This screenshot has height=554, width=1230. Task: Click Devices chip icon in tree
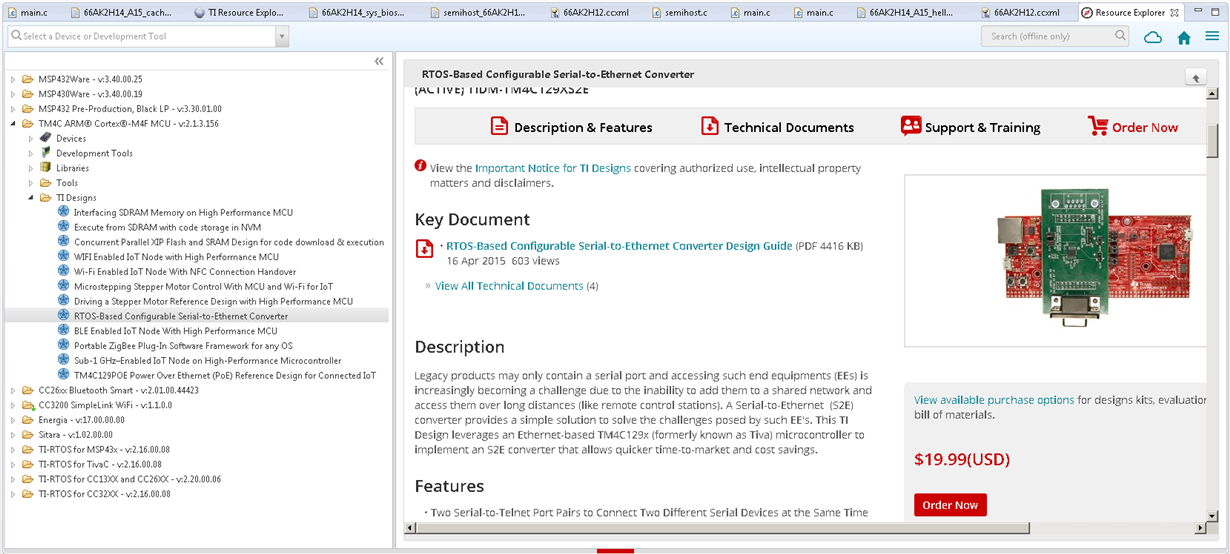(45, 138)
